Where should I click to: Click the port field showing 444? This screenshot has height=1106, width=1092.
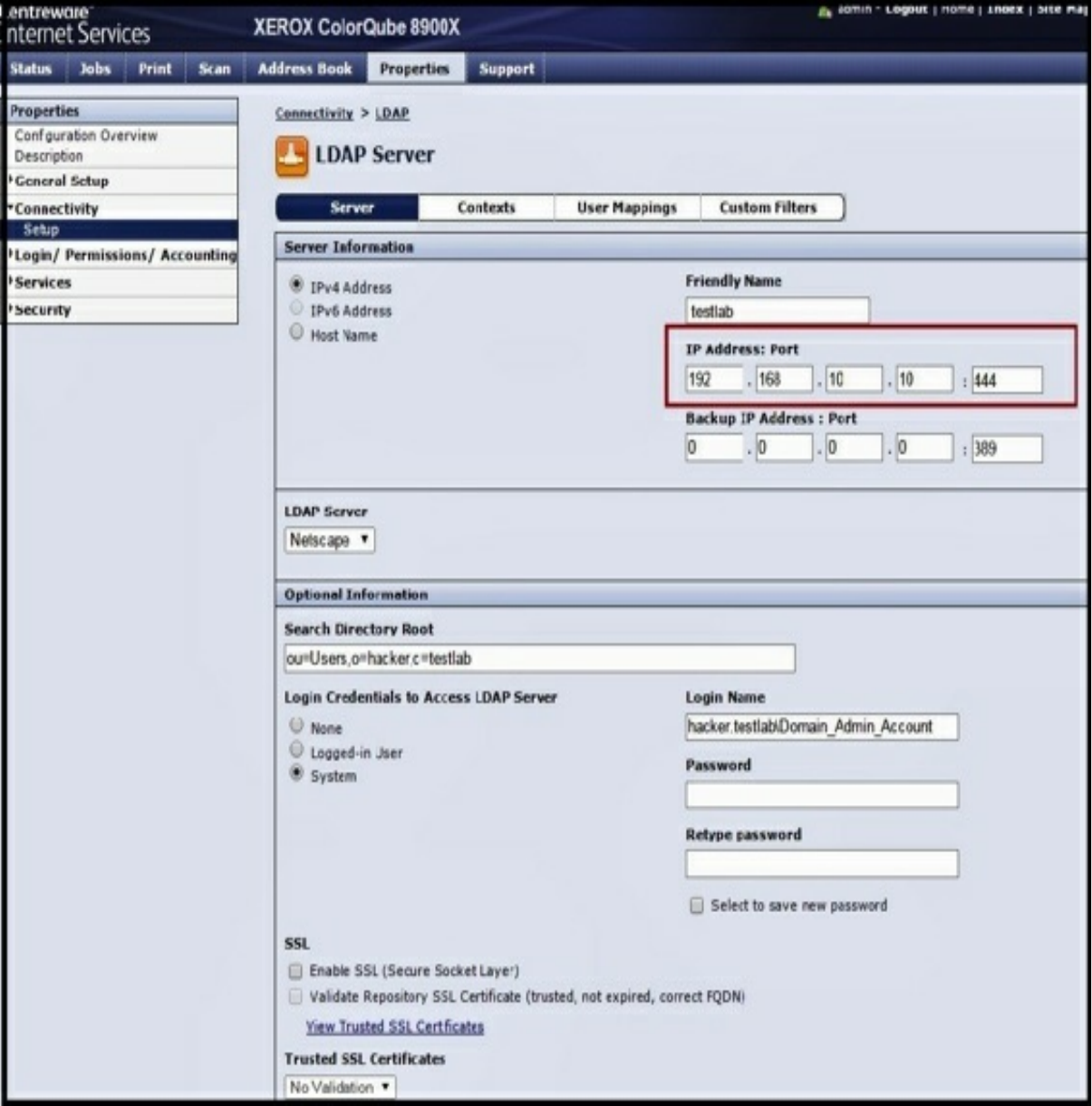pos(1007,380)
